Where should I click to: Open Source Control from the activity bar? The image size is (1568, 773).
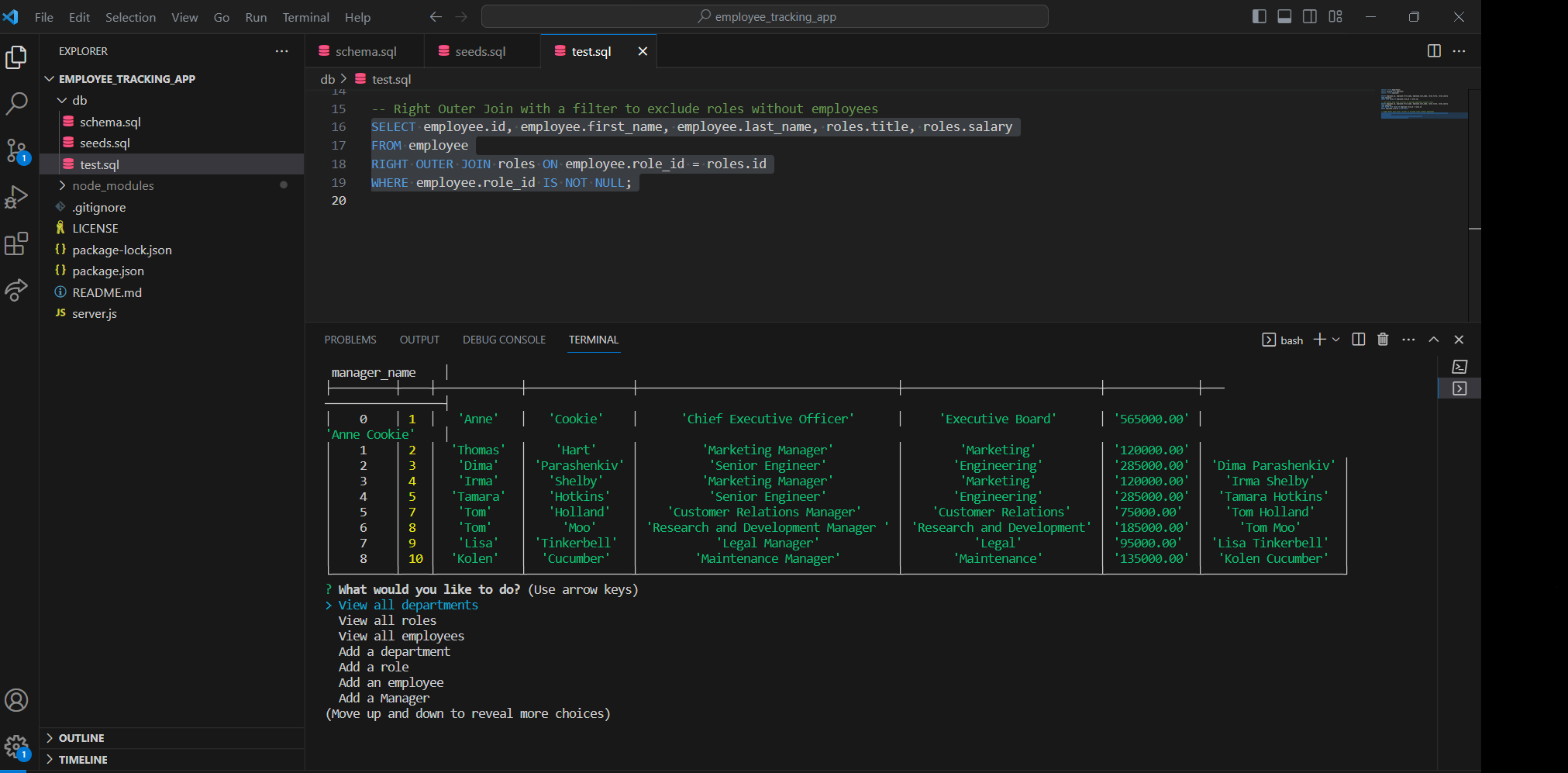pyautogui.click(x=17, y=151)
